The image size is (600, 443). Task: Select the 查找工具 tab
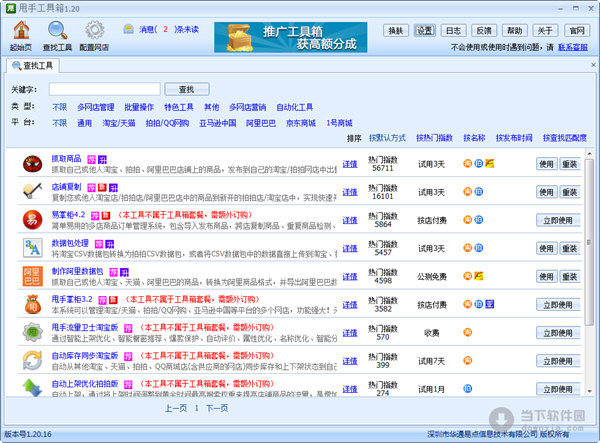(x=33, y=66)
